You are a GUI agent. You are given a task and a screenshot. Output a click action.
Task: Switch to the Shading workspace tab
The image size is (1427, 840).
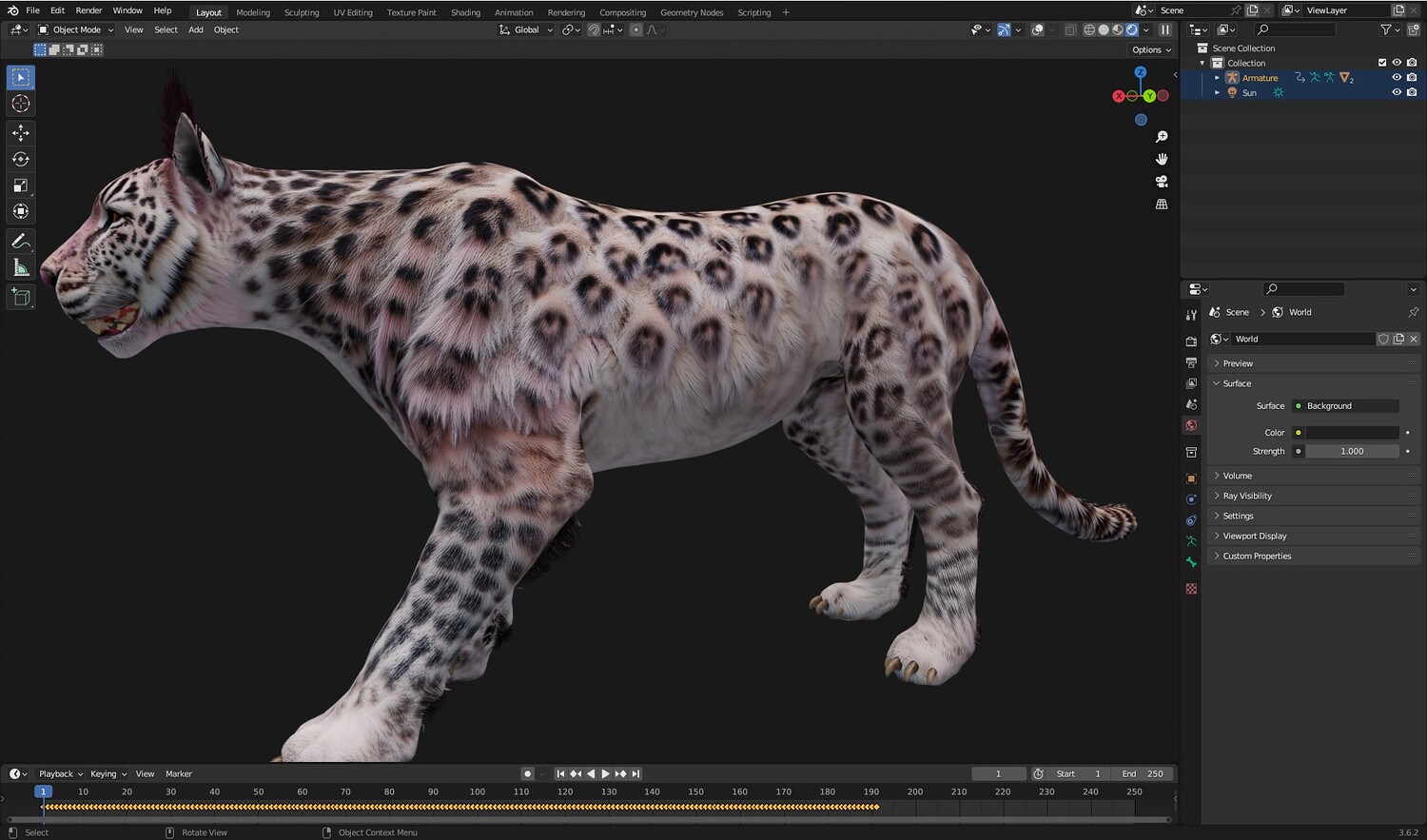[x=465, y=12]
